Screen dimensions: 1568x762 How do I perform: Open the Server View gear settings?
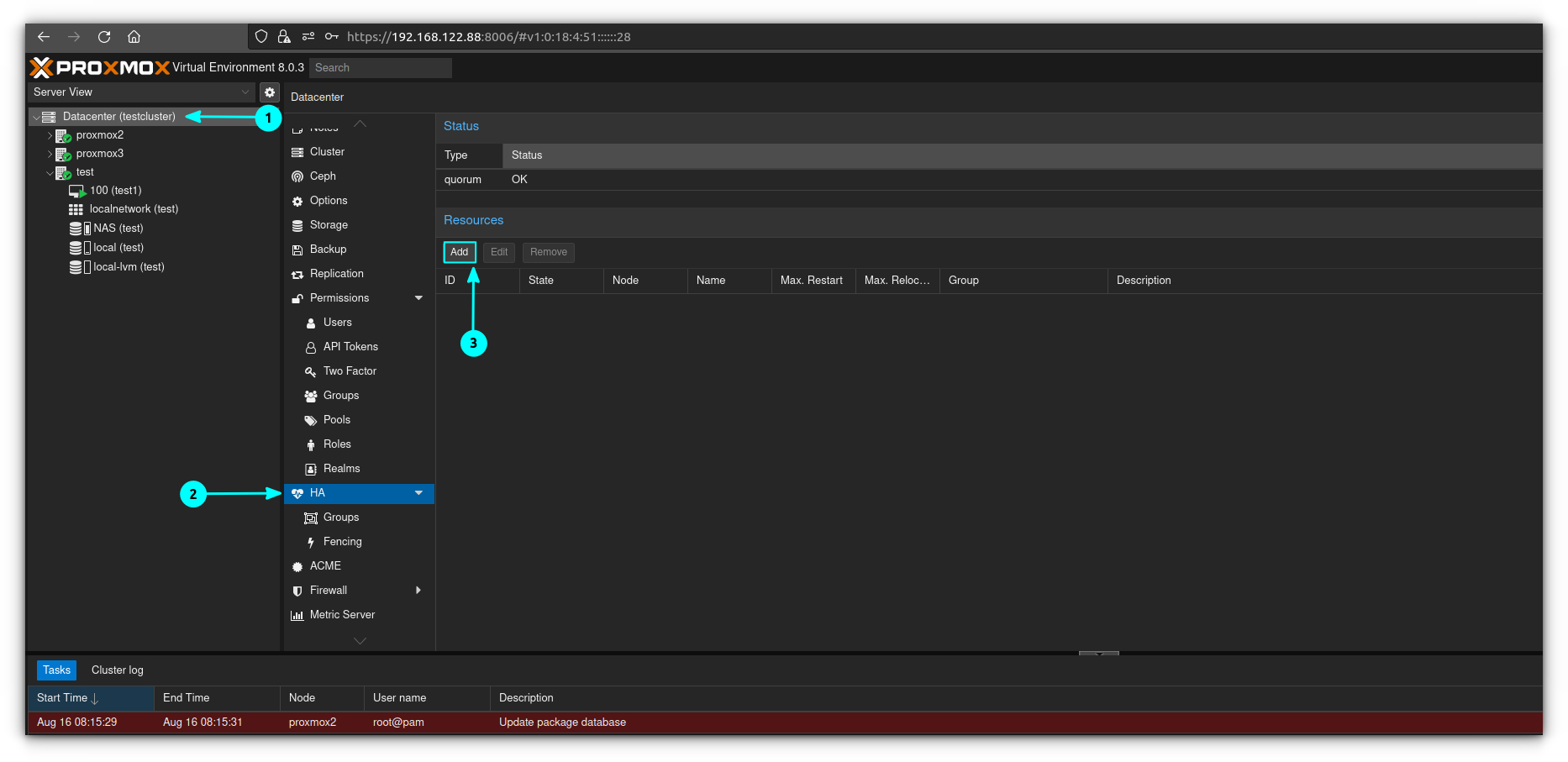click(270, 92)
